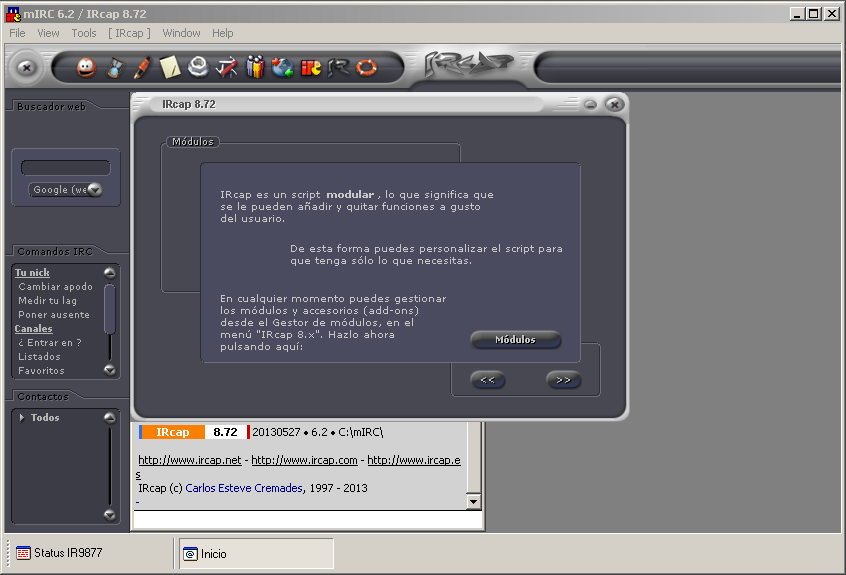Open the people group toolbar icon
The height and width of the screenshot is (575, 846).
click(x=255, y=68)
